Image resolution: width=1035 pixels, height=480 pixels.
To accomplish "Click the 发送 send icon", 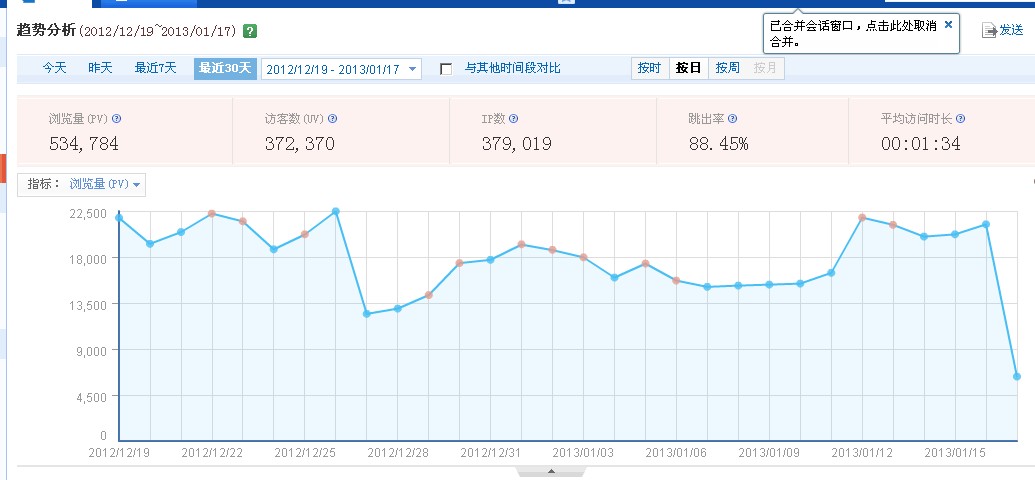I will 989,31.
